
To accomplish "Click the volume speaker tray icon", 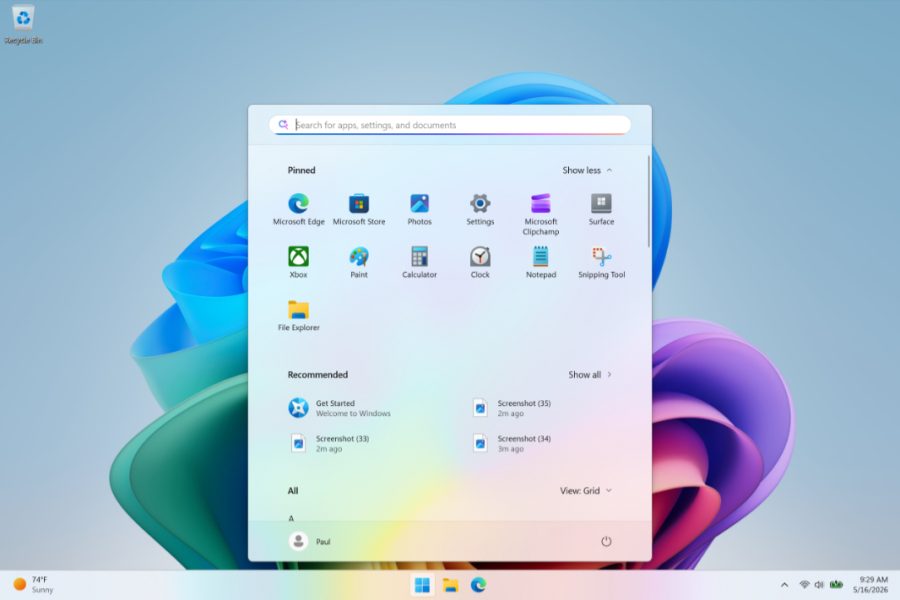I will tap(819, 584).
